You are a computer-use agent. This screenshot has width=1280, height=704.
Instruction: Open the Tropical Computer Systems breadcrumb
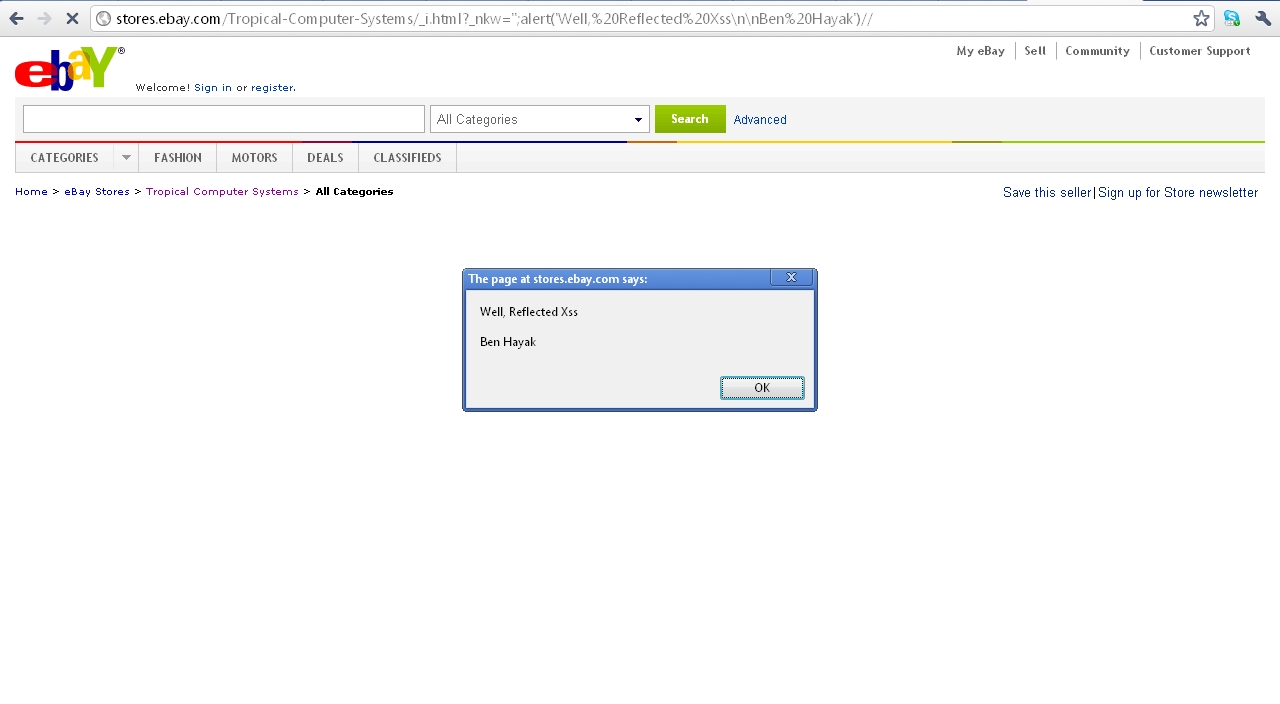[x=222, y=191]
